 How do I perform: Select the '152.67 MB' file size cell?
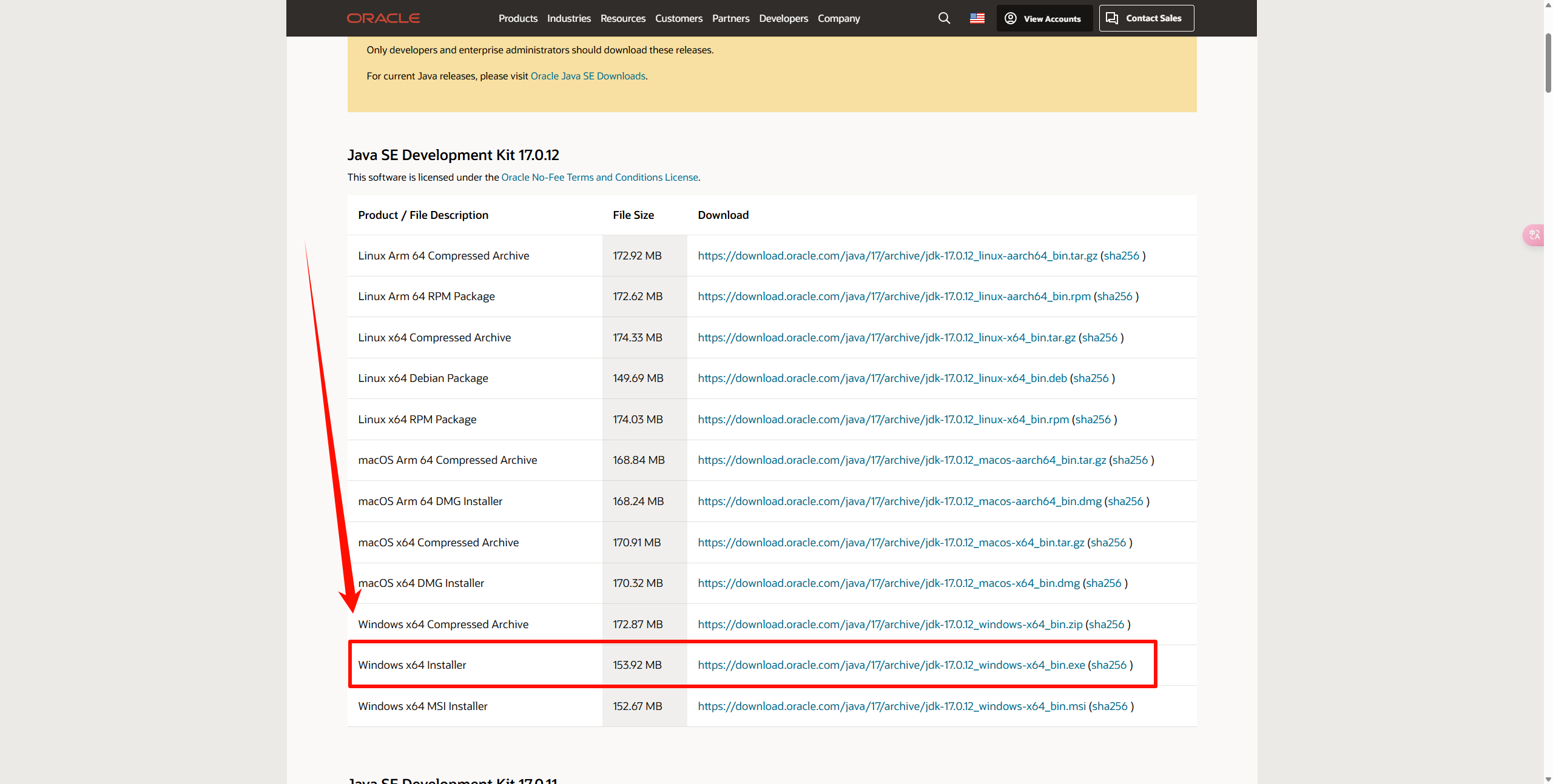645,706
